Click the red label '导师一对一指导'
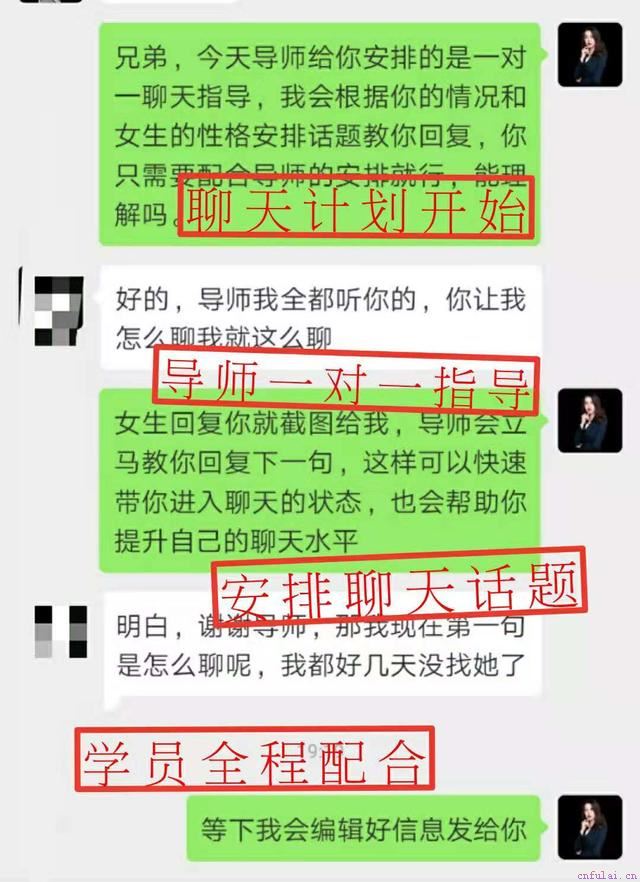 pos(346,382)
